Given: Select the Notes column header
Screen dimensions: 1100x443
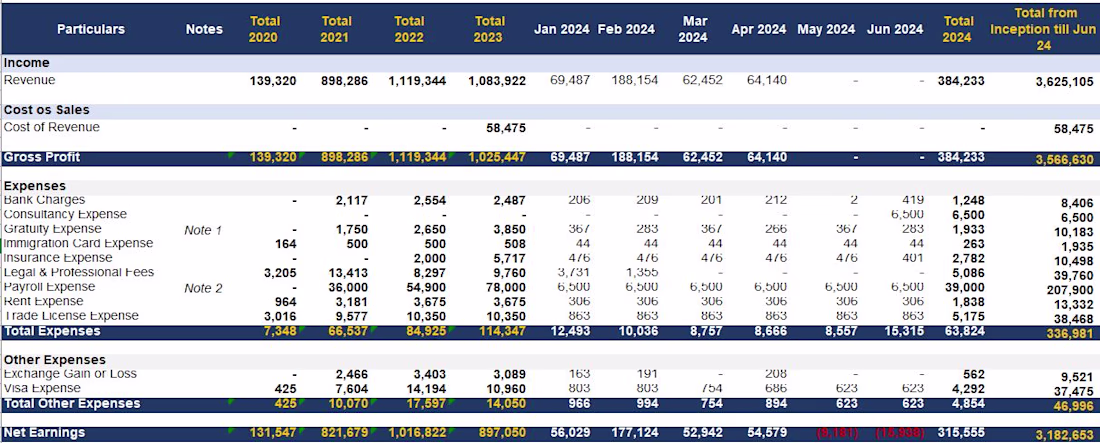Looking at the screenshot, I should 204,29.
